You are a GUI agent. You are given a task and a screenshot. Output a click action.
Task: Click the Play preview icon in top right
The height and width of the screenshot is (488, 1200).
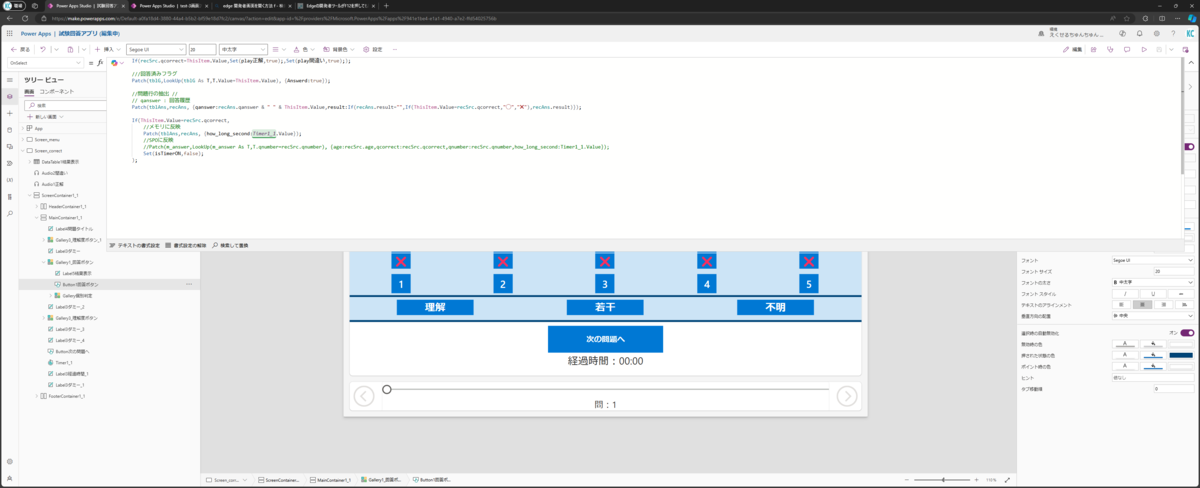[x=1143, y=49]
